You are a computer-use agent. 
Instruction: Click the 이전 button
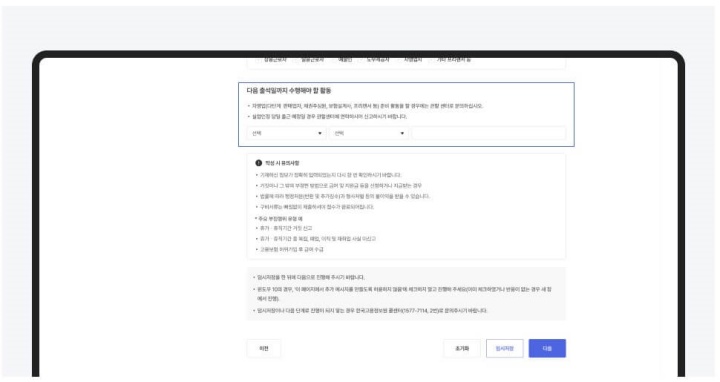[264, 348]
